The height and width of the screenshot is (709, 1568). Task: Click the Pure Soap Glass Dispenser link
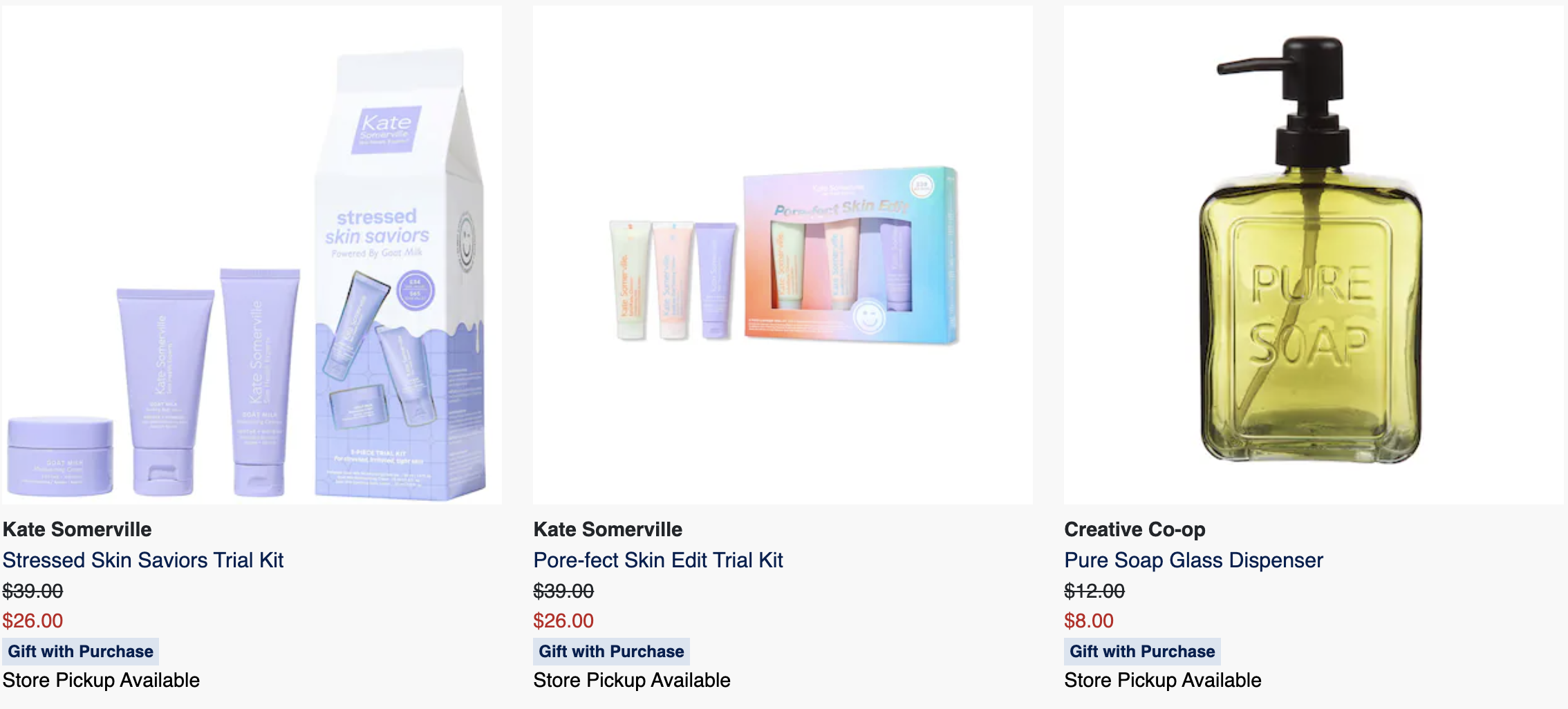[1193, 560]
